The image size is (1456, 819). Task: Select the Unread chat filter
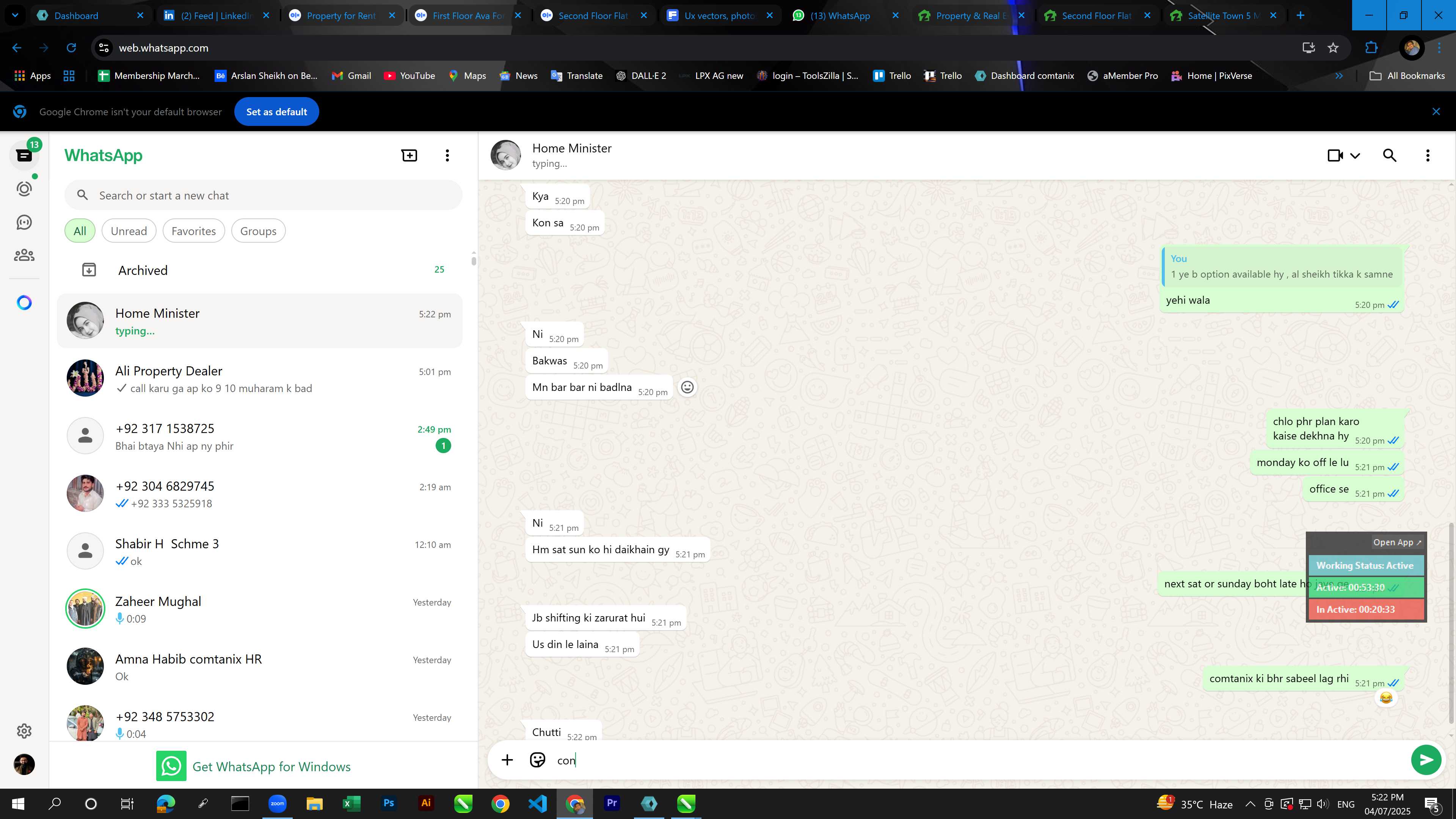click(129, 231)
